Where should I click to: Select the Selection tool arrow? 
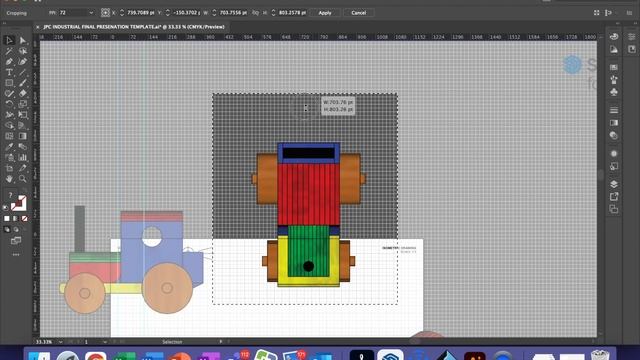(x=9, y=40)
